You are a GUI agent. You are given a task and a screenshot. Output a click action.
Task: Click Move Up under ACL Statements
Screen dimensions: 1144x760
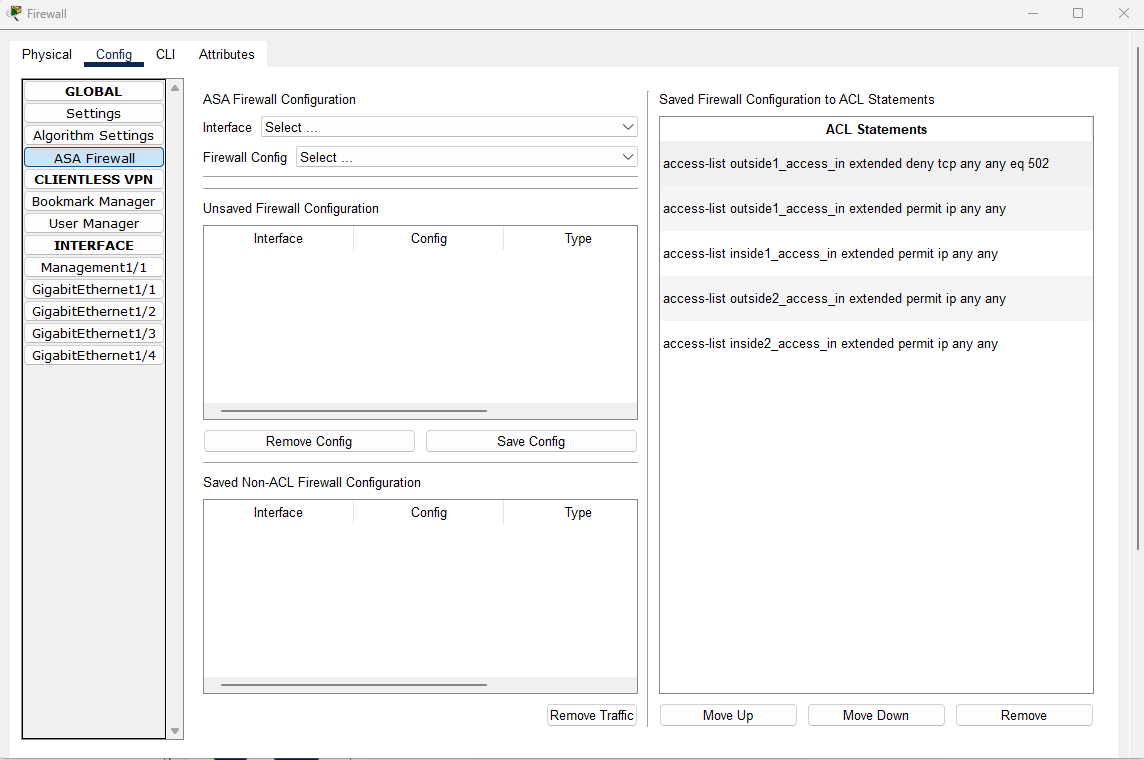(x=727, y=715)
